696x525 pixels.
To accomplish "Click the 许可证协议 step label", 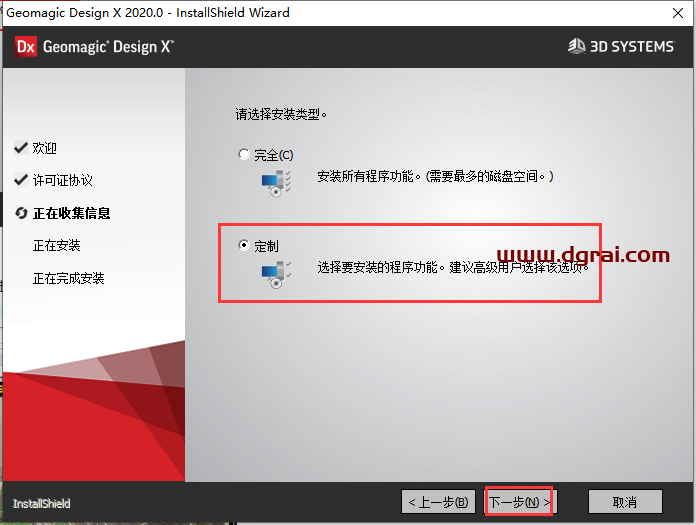I will [x=63, y=180].
